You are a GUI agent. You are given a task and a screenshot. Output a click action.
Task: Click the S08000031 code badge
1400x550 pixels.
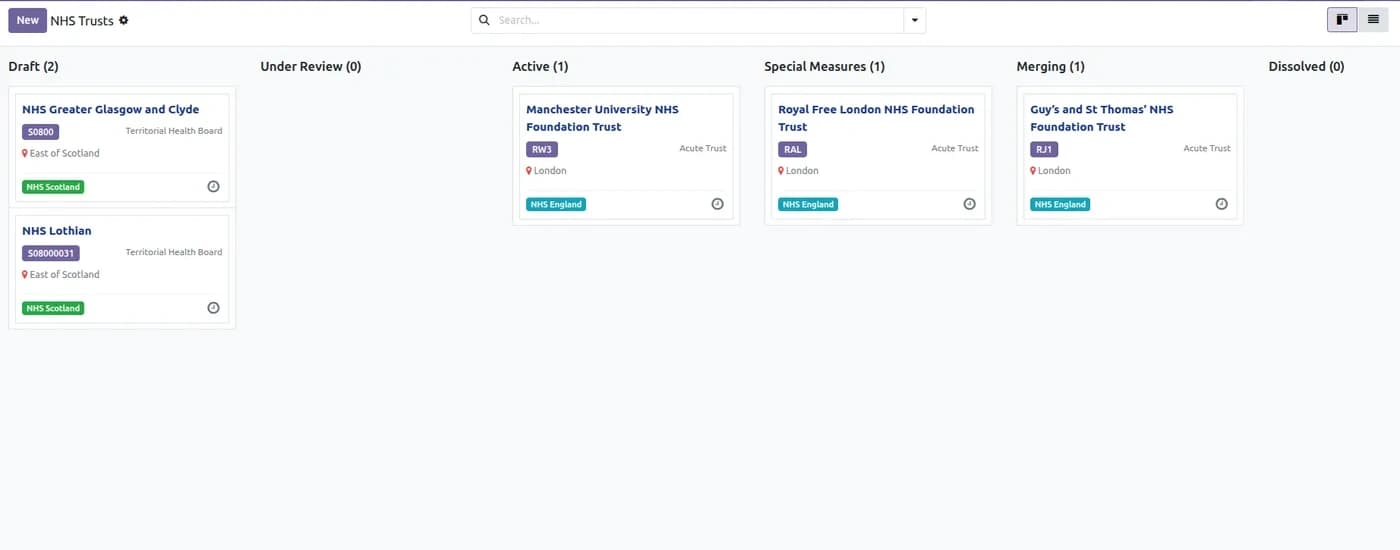point(51,253)
